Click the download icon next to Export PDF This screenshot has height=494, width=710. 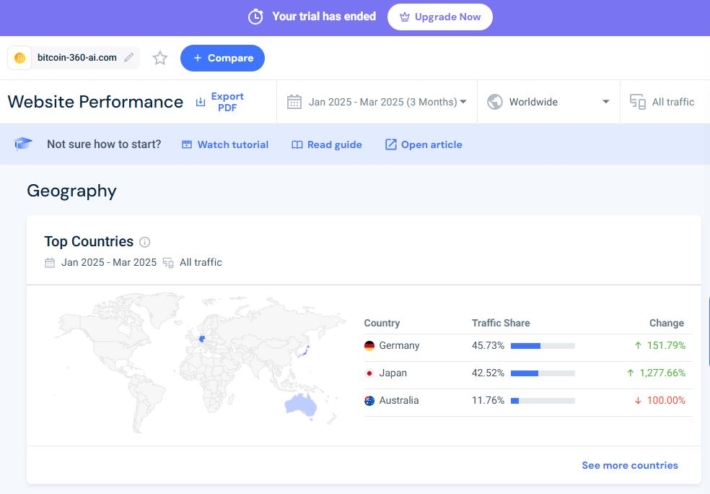pos(200,102)
